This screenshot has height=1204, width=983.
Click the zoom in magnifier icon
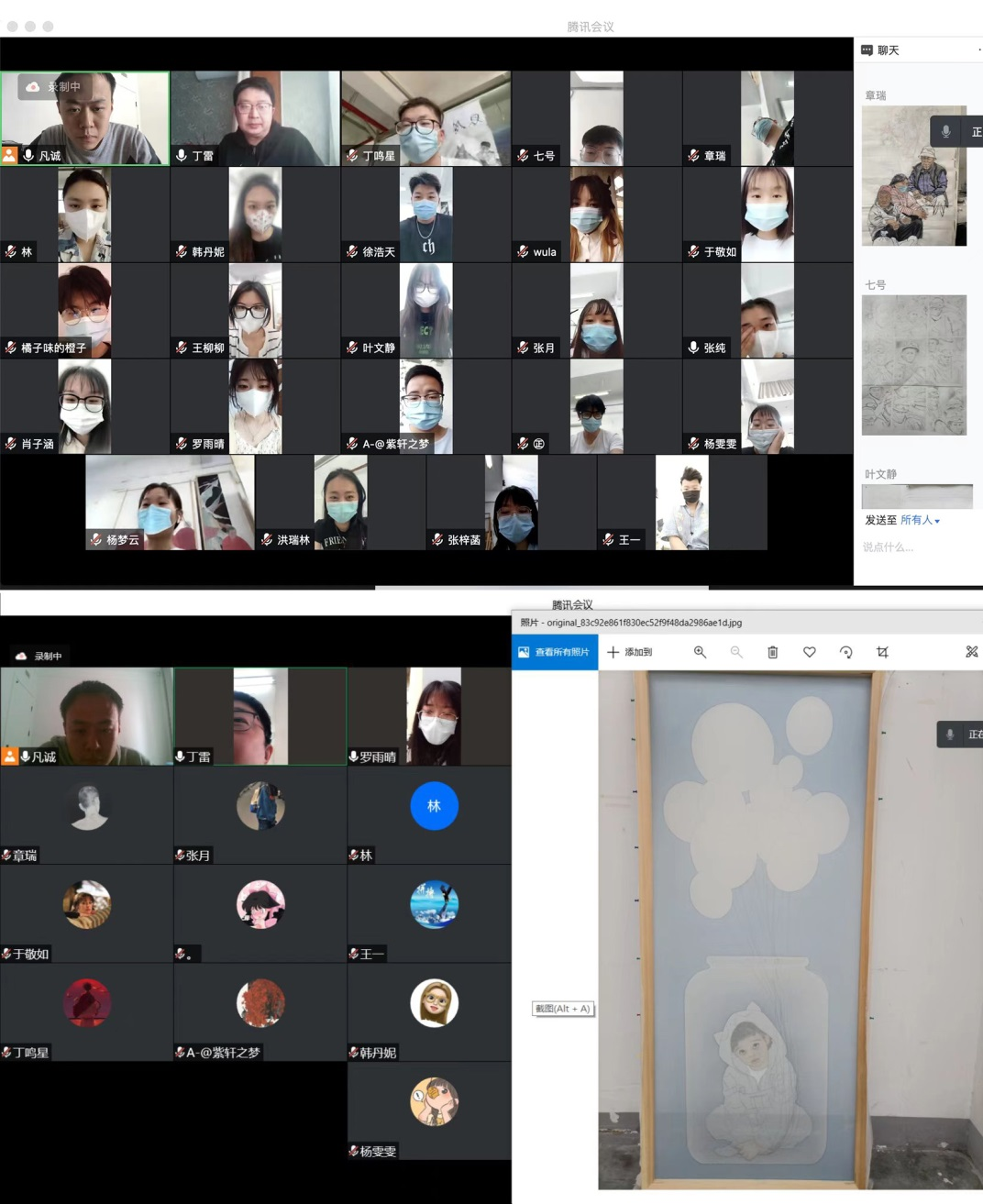[700, 652]
